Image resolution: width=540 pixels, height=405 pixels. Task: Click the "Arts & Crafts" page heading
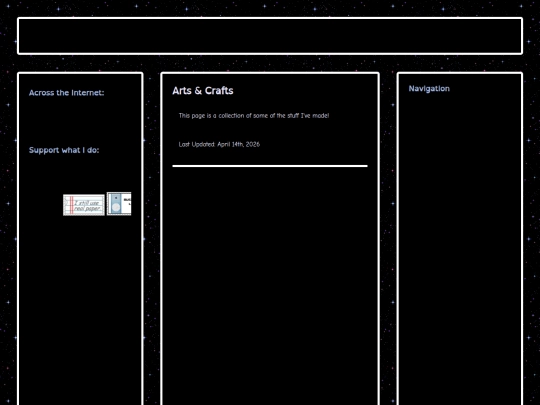click(203, 91)
